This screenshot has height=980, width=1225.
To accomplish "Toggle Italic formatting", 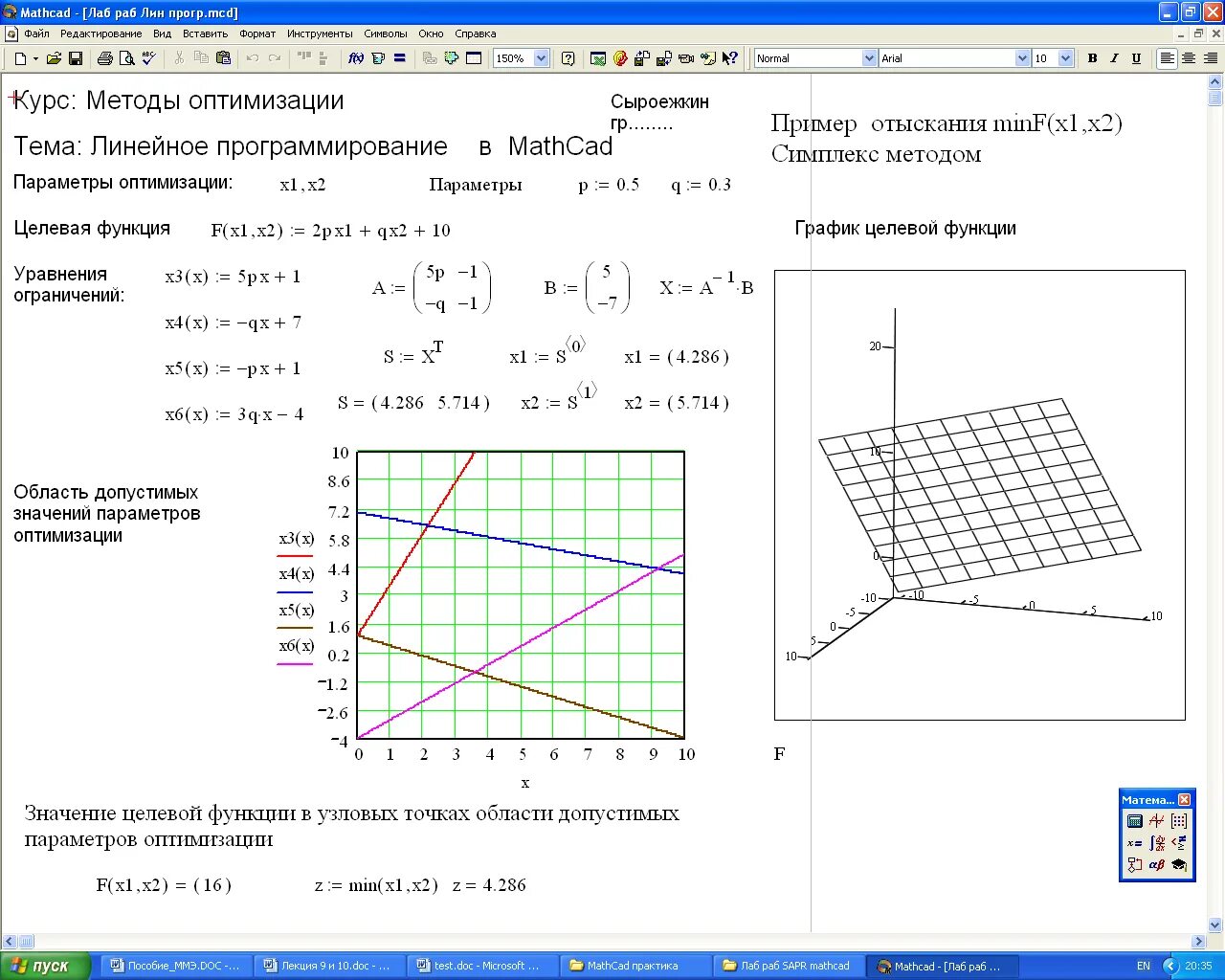I will pyautogui.click(x=1115, y=58).
